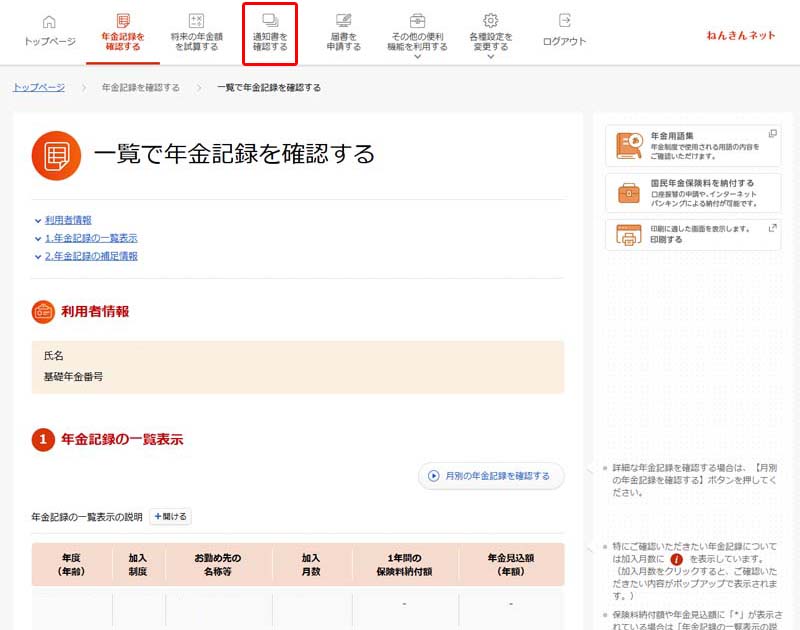This screenshot has height=630, width=800.
Task: Jump to 利用者情報 anchor link
Action: pyautogui.click(x=68, y=220)
